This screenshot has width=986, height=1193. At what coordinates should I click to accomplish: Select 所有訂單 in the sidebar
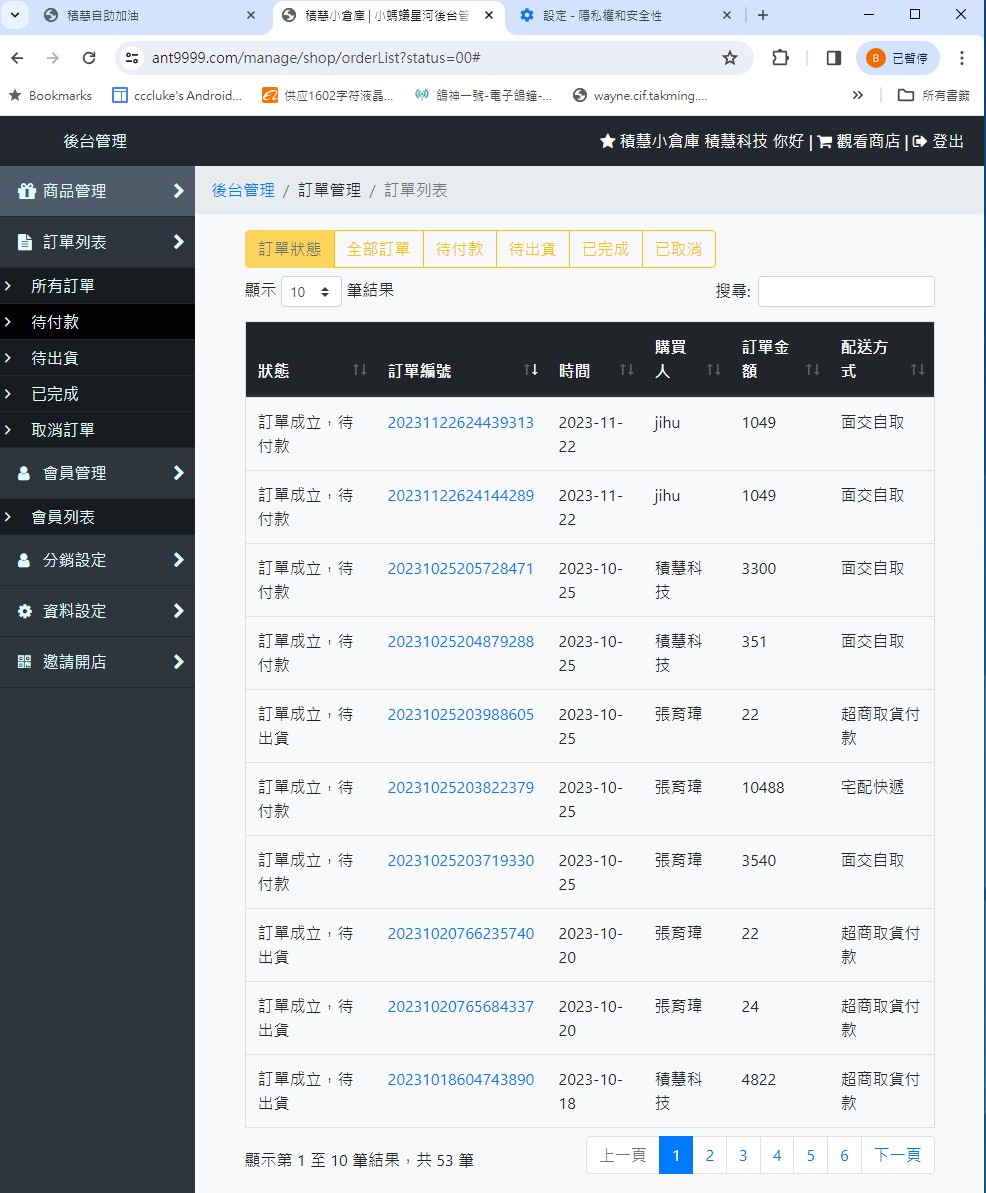pyautogui.click(x=97, y=286)
